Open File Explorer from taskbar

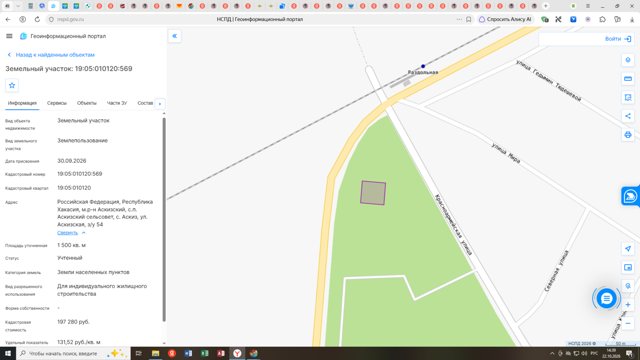pyautogui.click(x=156, y=353)
